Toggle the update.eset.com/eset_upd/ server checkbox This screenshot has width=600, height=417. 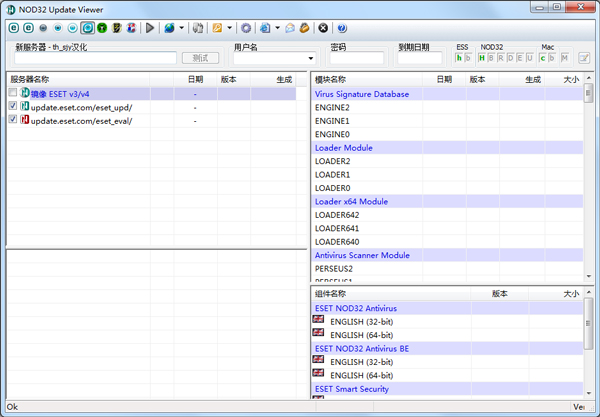point(13,107)
